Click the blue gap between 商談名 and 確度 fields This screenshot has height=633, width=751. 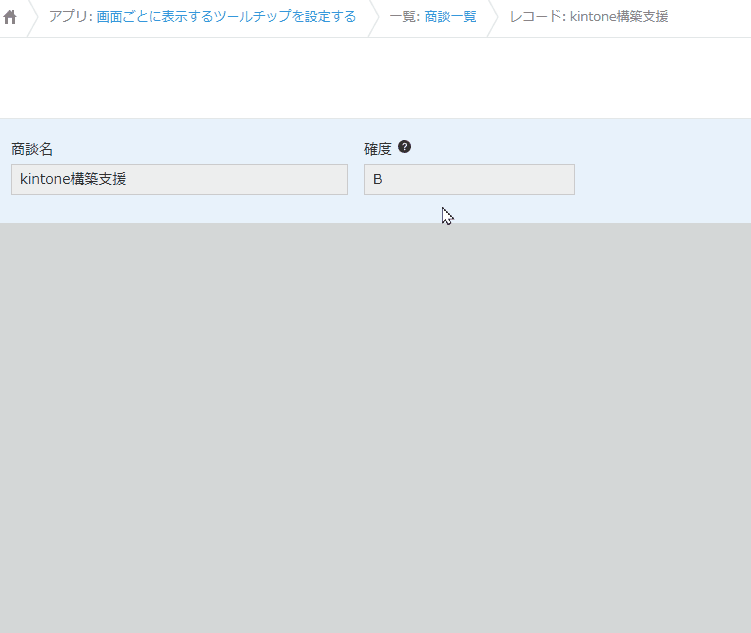click(356, 180)
